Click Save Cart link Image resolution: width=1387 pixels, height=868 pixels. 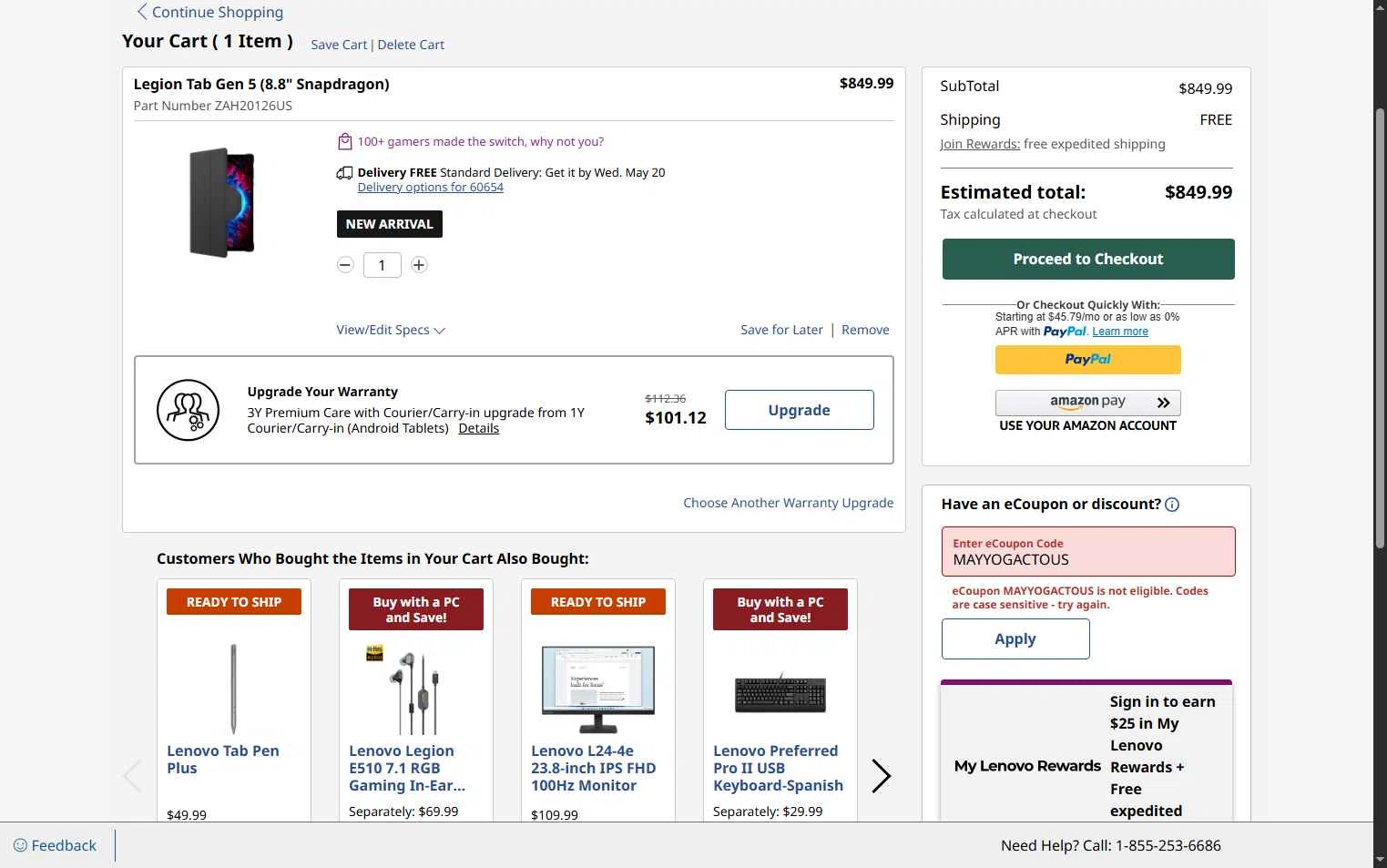(339, 45)
